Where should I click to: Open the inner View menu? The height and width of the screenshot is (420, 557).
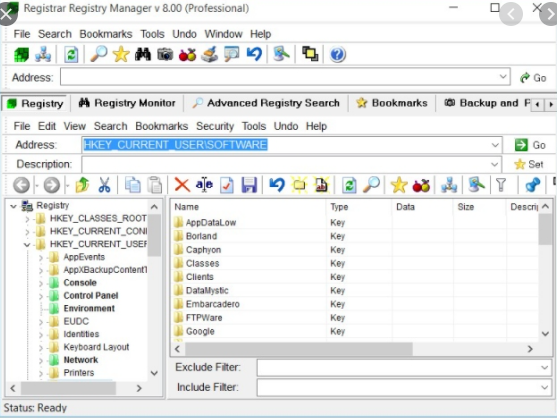pos(75,126)
